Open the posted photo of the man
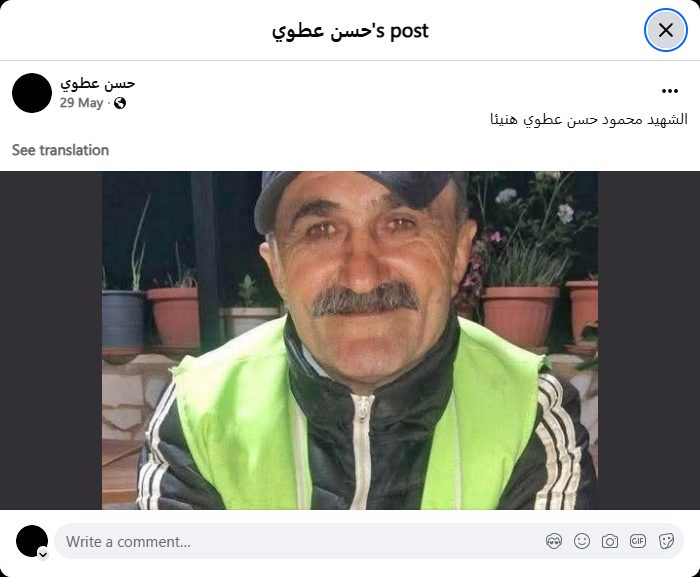Screen dimensions: 700x577 (x=350, y=340)
